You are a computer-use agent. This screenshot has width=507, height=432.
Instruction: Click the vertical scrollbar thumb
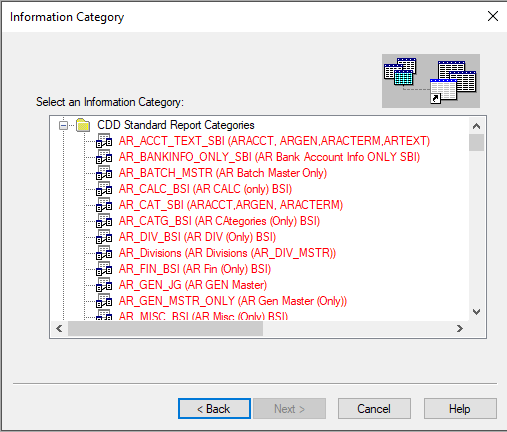click(476, 143)
